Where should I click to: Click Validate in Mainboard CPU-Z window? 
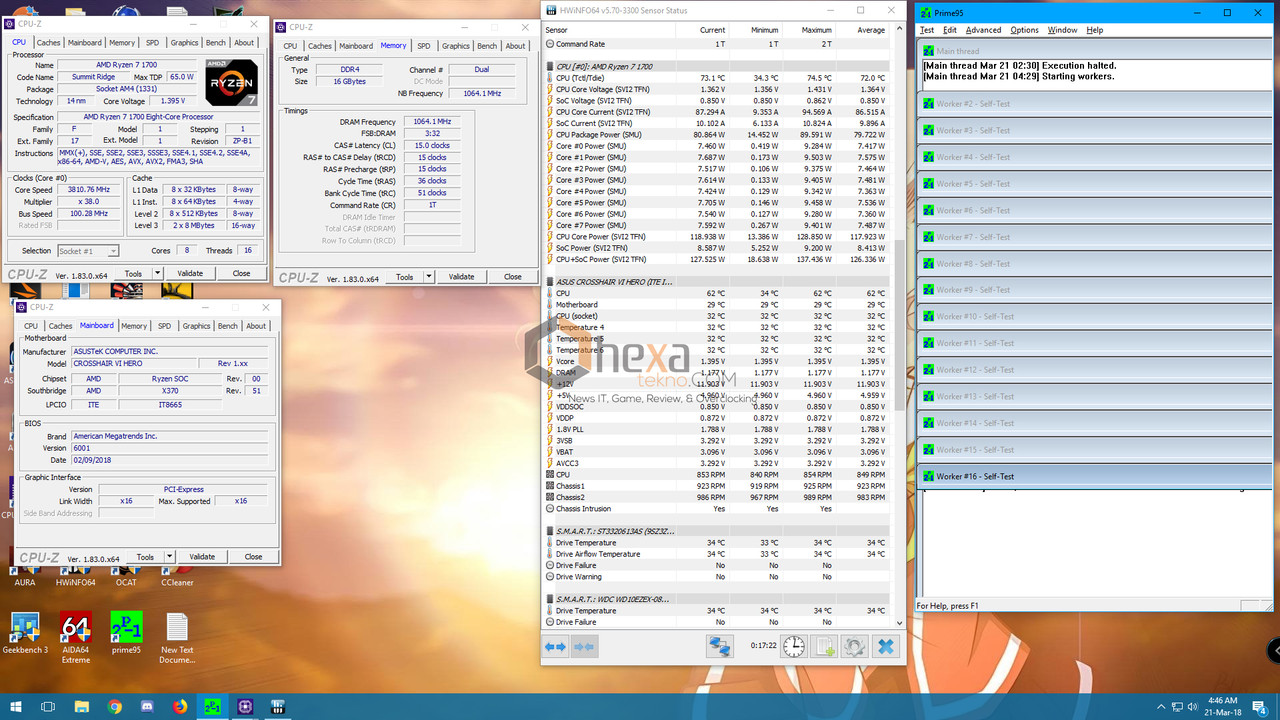coord(202,557)
